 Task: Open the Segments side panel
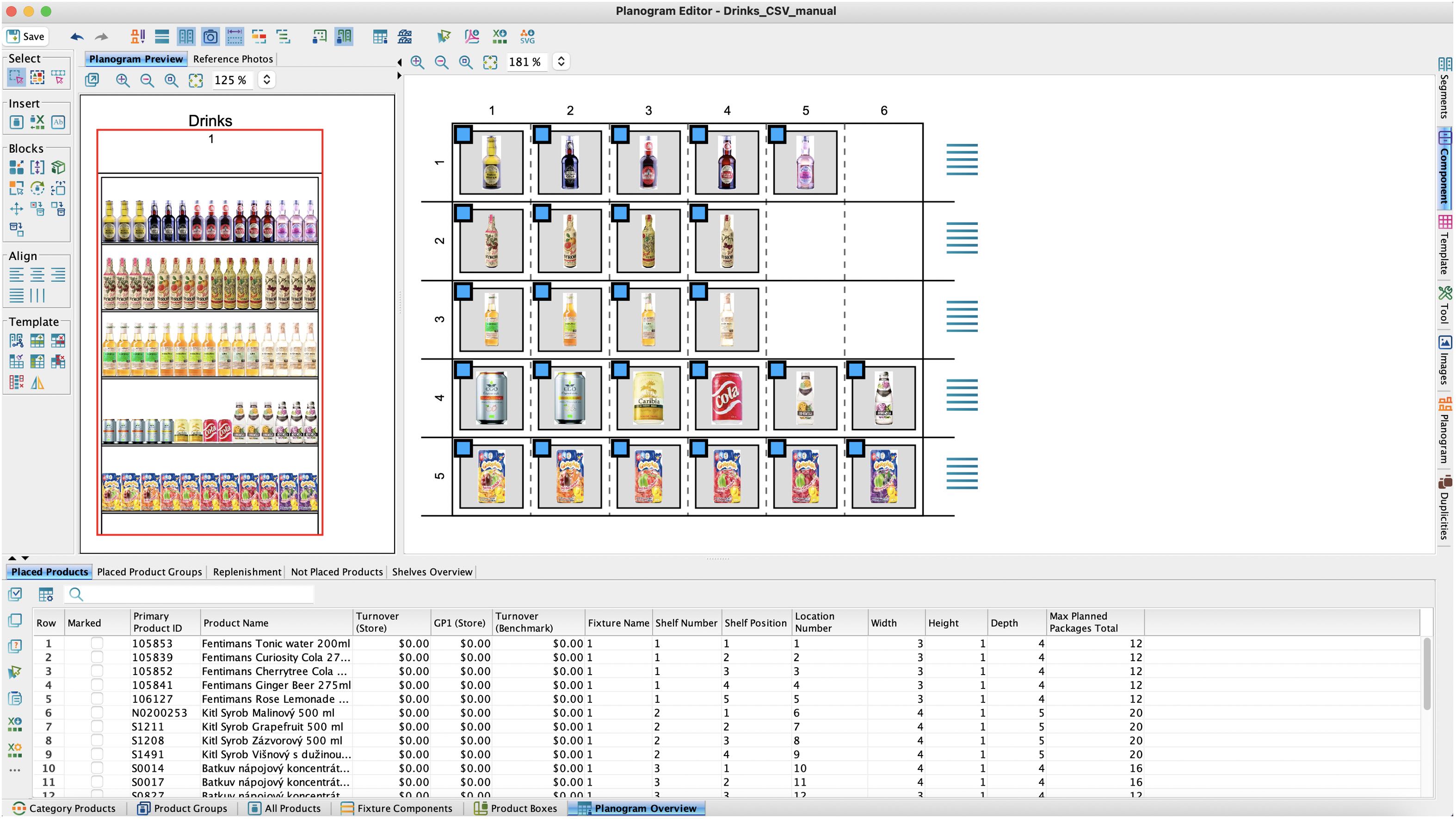pos(1445,88)
